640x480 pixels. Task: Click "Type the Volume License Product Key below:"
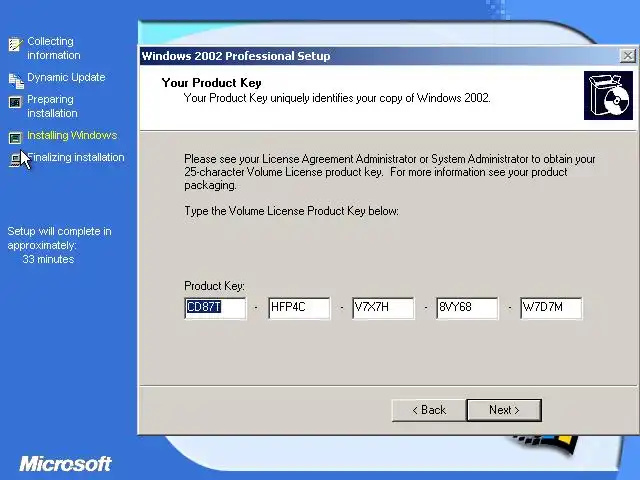[x=291, y=211]
